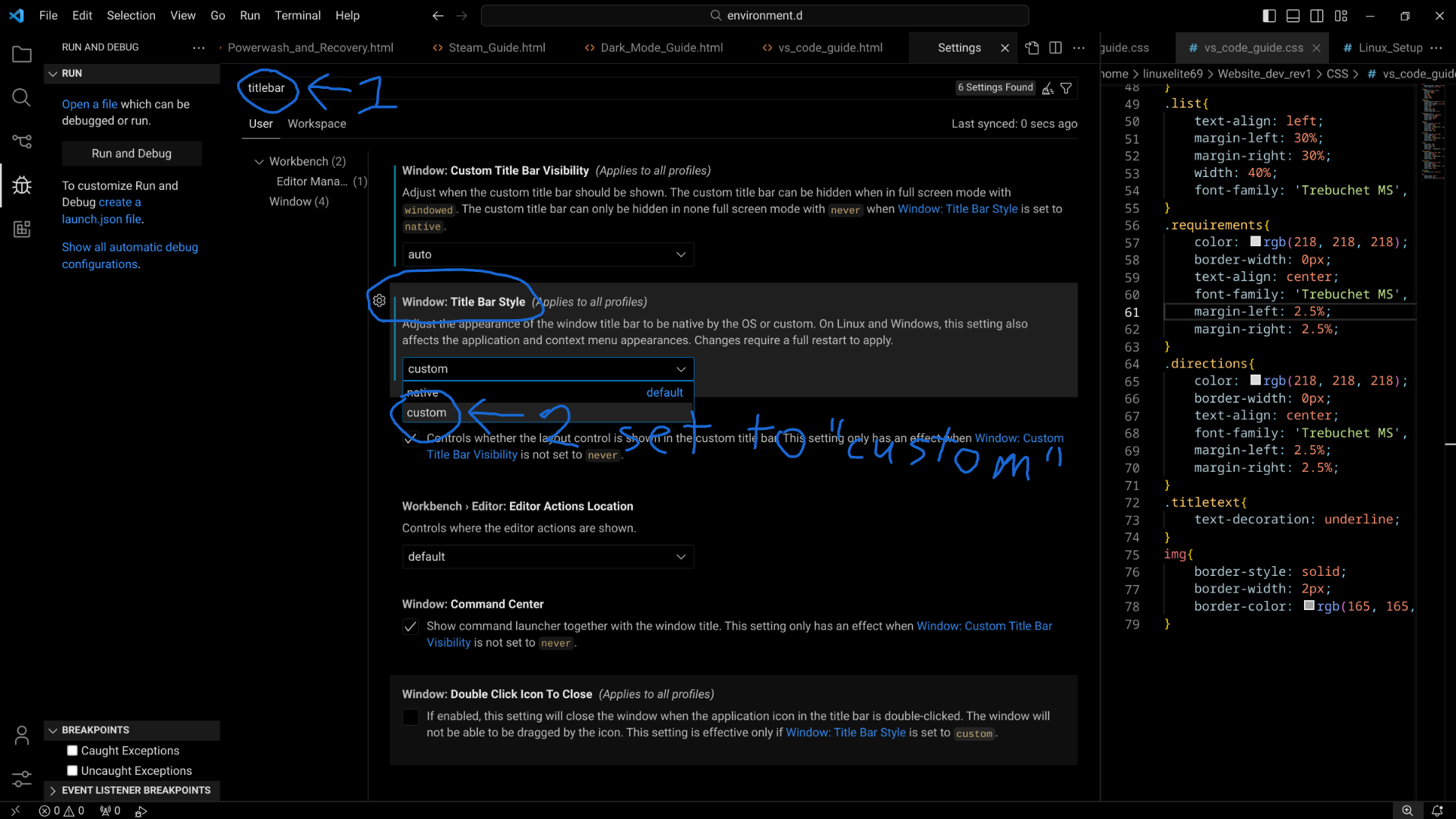
Task: Follow the 'Open a file' link
Action: [x=90, y=104]
